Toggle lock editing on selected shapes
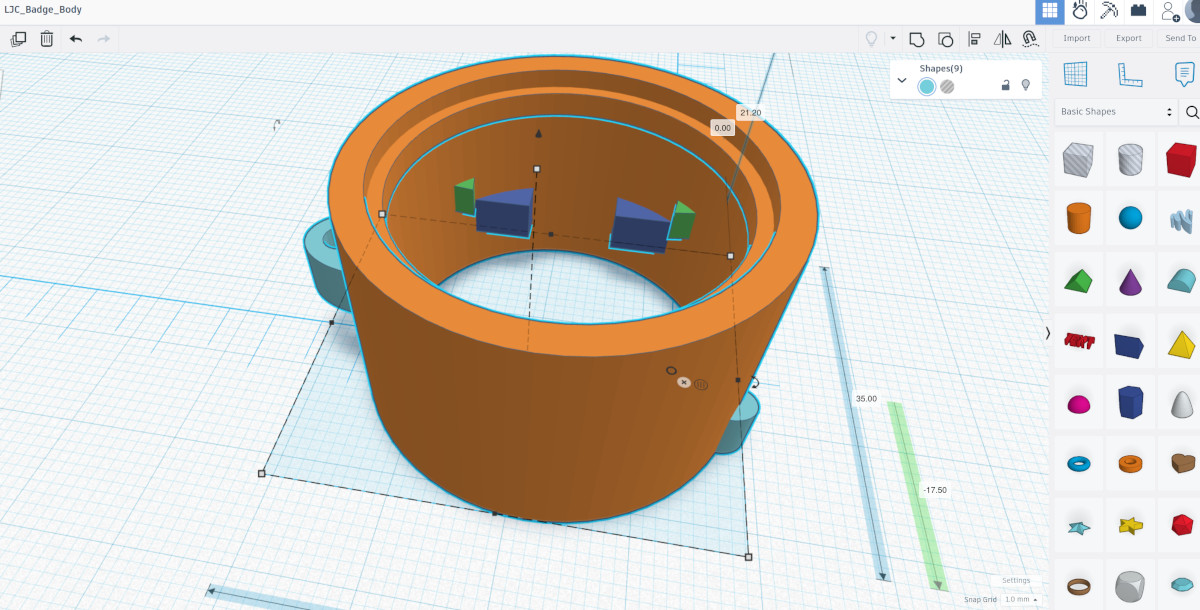This screenshot has height=610, width=1200. pyautogui.click(x=1005, y=86)
